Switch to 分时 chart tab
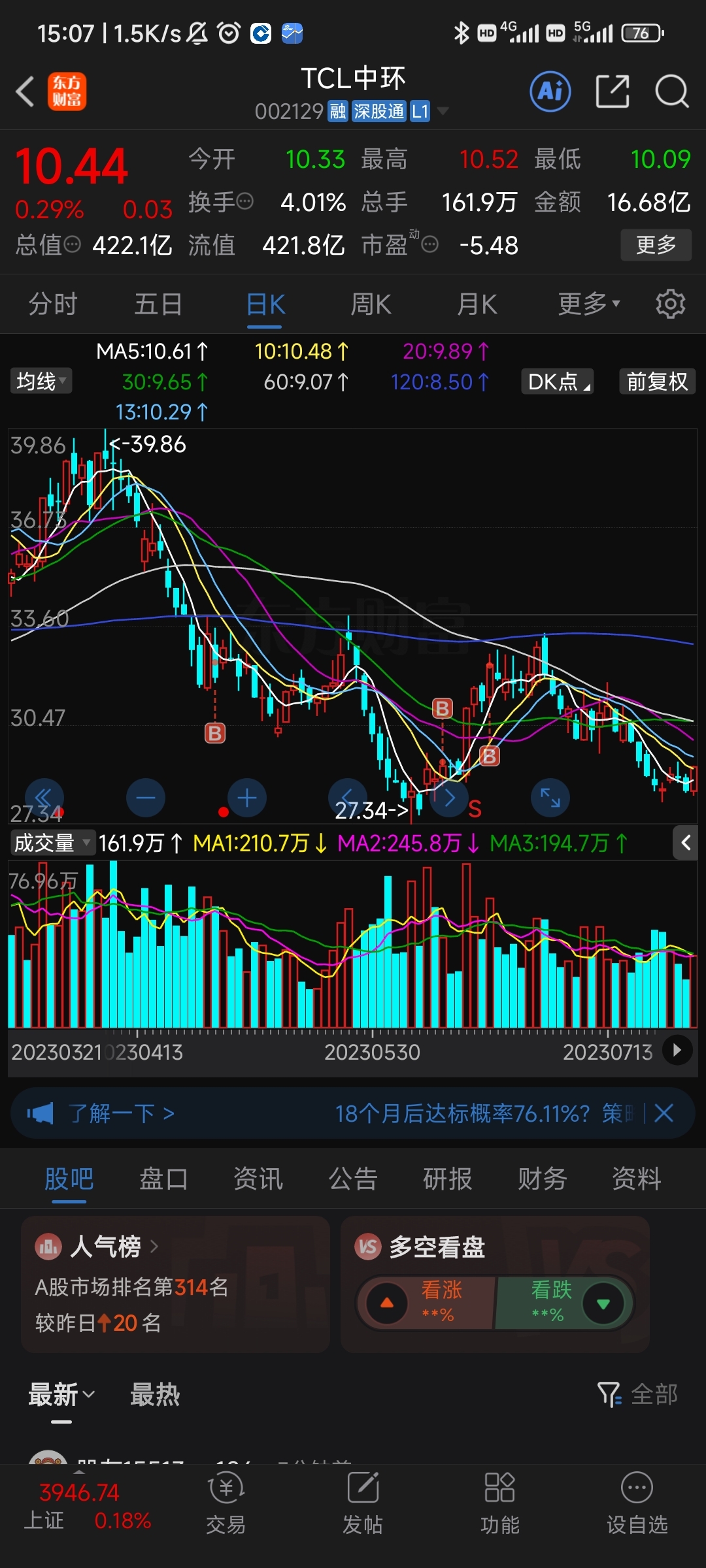The image size is (706, 1568). pyautogui.click(x=53, y=304)
